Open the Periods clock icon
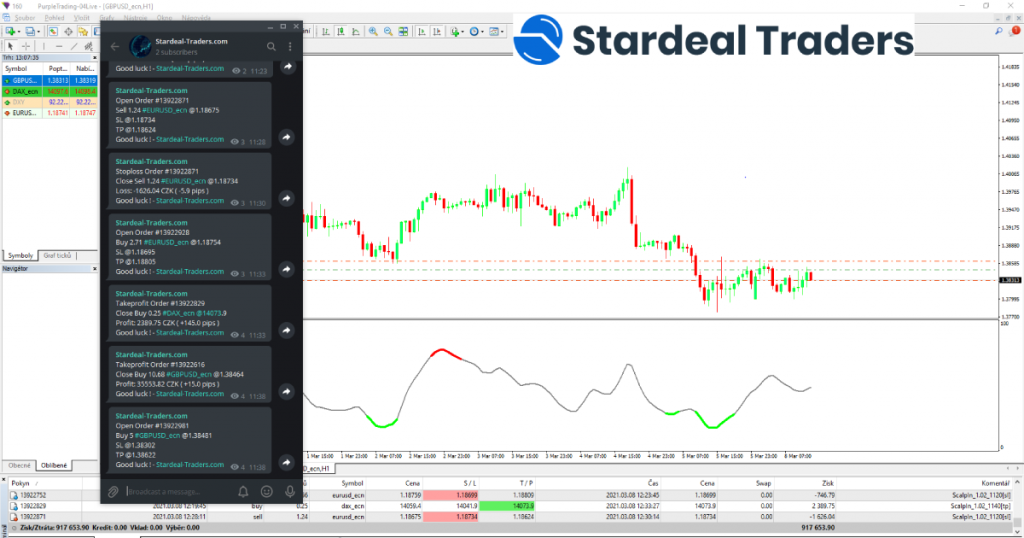This screenshot has height=538, width=1024. 473,31
